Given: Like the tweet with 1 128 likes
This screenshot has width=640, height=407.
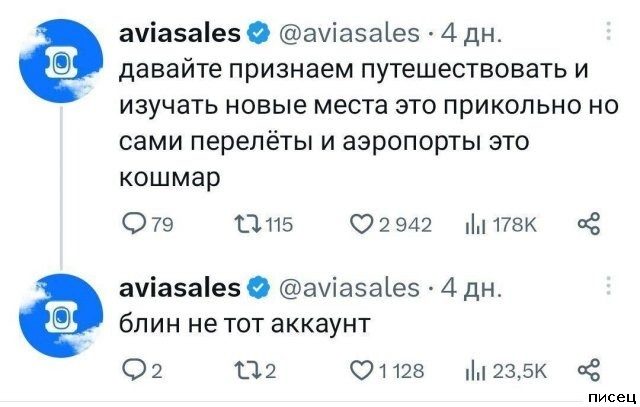Looking at the screenshot, I should [359, 373].
